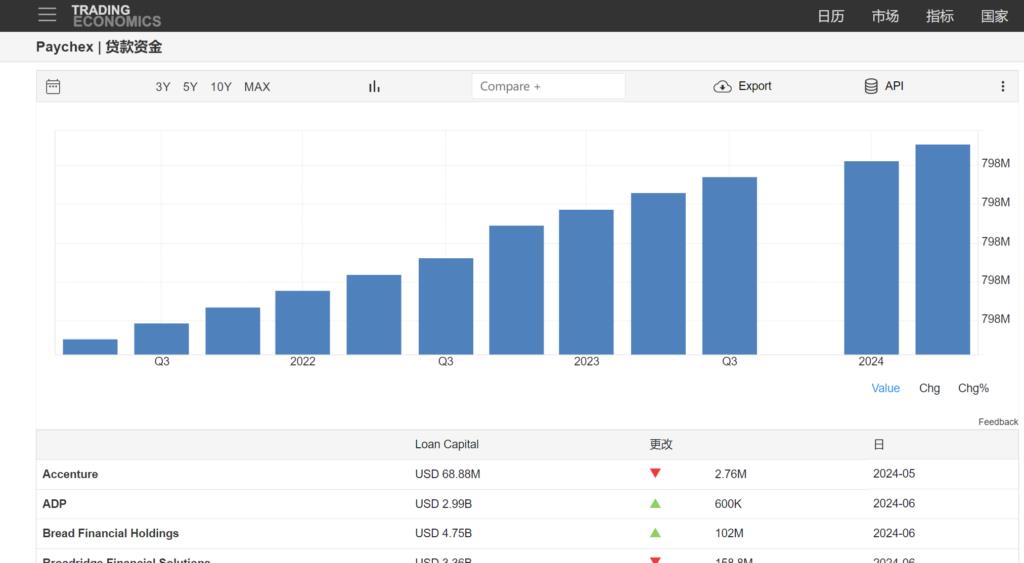Click the USD 68.88M value
The image size is (1024, 563).
click(447, 474)
